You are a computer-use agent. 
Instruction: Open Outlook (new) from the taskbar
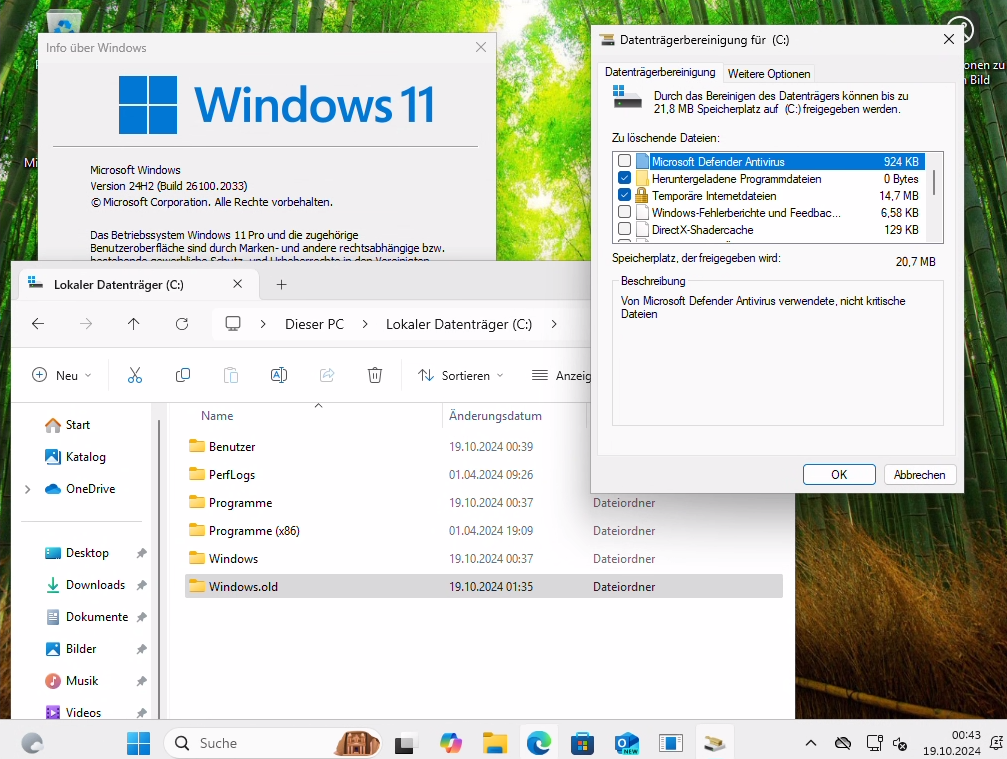click(x=626, y=743)
